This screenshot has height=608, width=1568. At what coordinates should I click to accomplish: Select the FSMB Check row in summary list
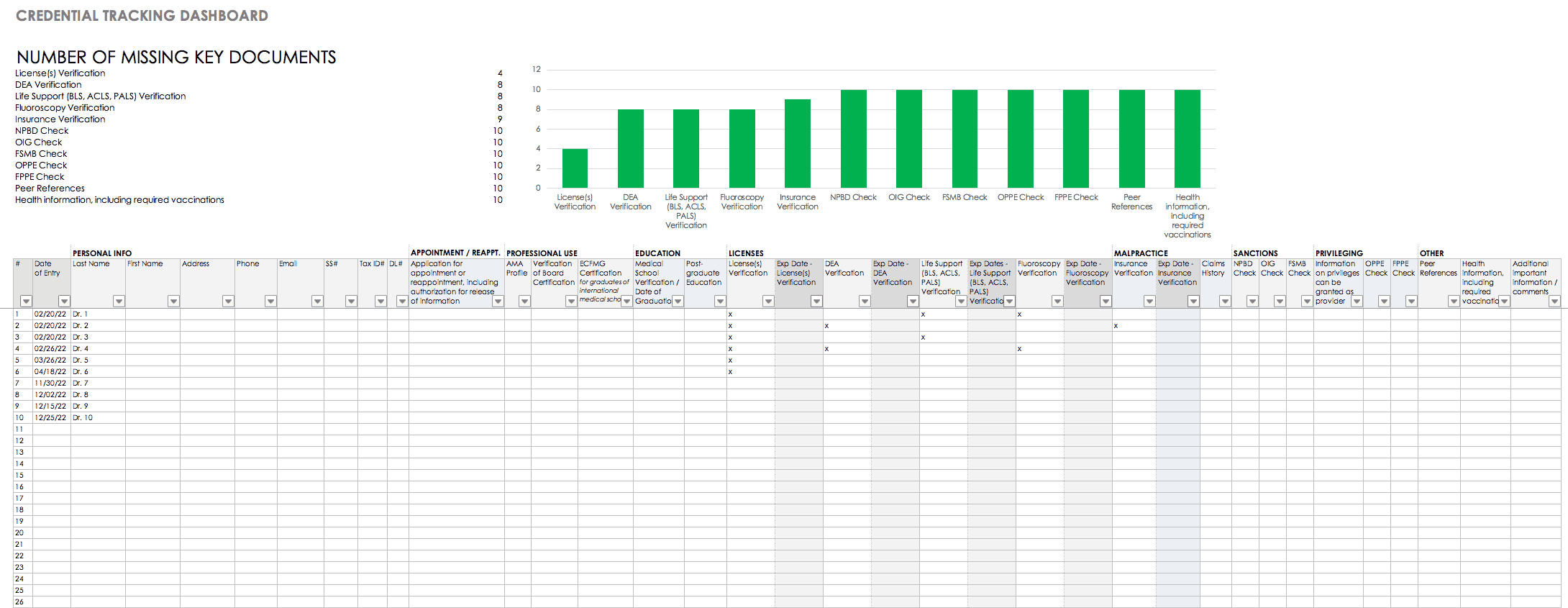click(x=41, y=154)
